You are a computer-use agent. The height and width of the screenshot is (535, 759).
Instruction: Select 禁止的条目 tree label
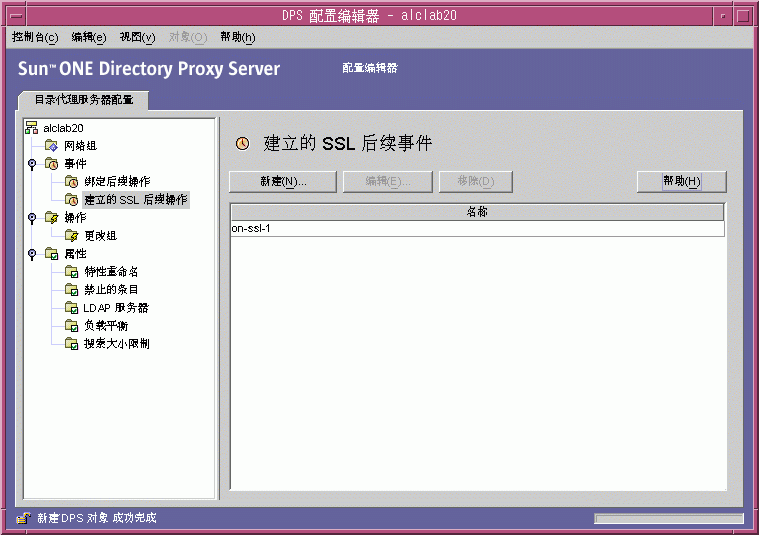(111, 290)
